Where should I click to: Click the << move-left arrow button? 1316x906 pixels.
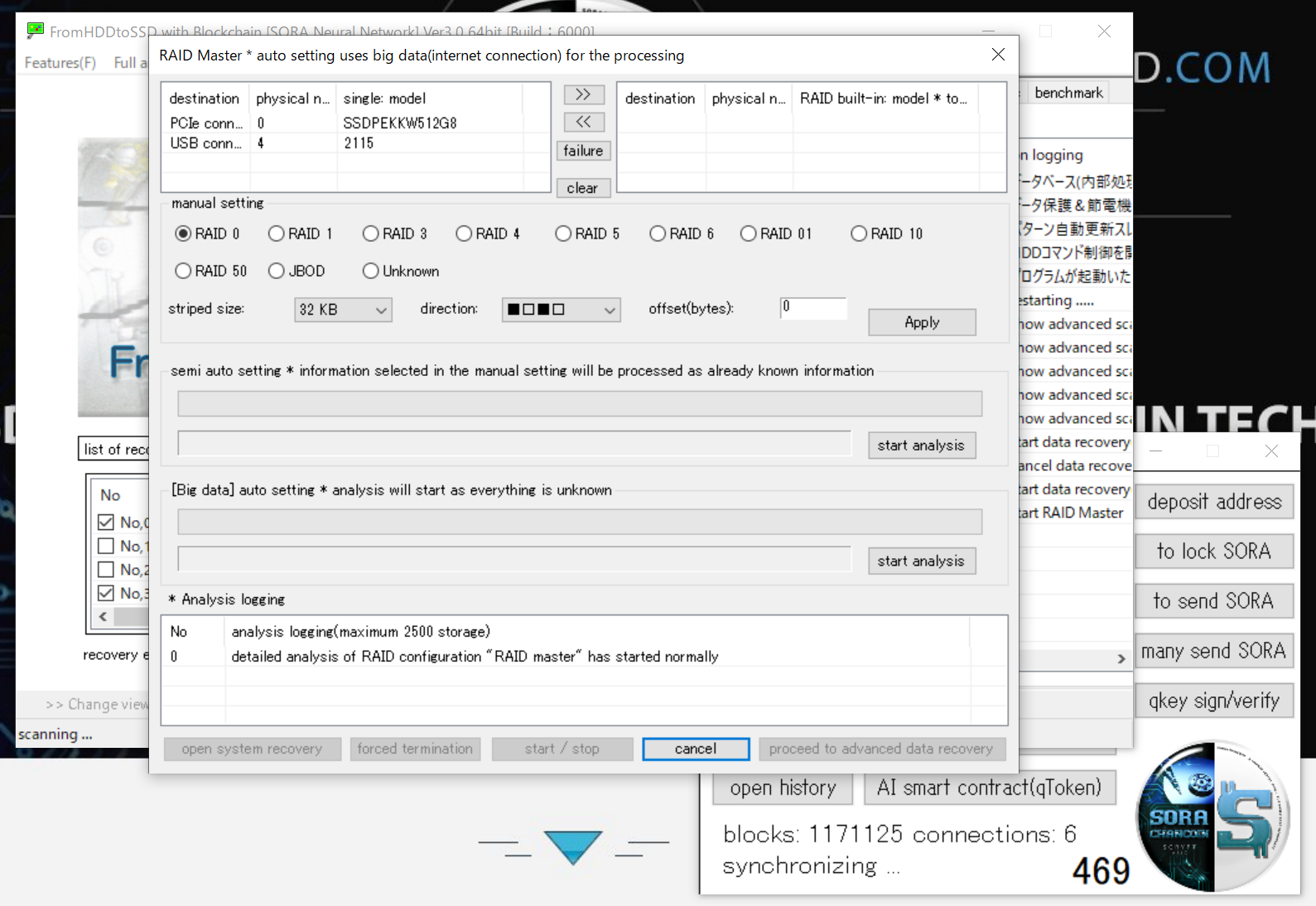(583, 122)
